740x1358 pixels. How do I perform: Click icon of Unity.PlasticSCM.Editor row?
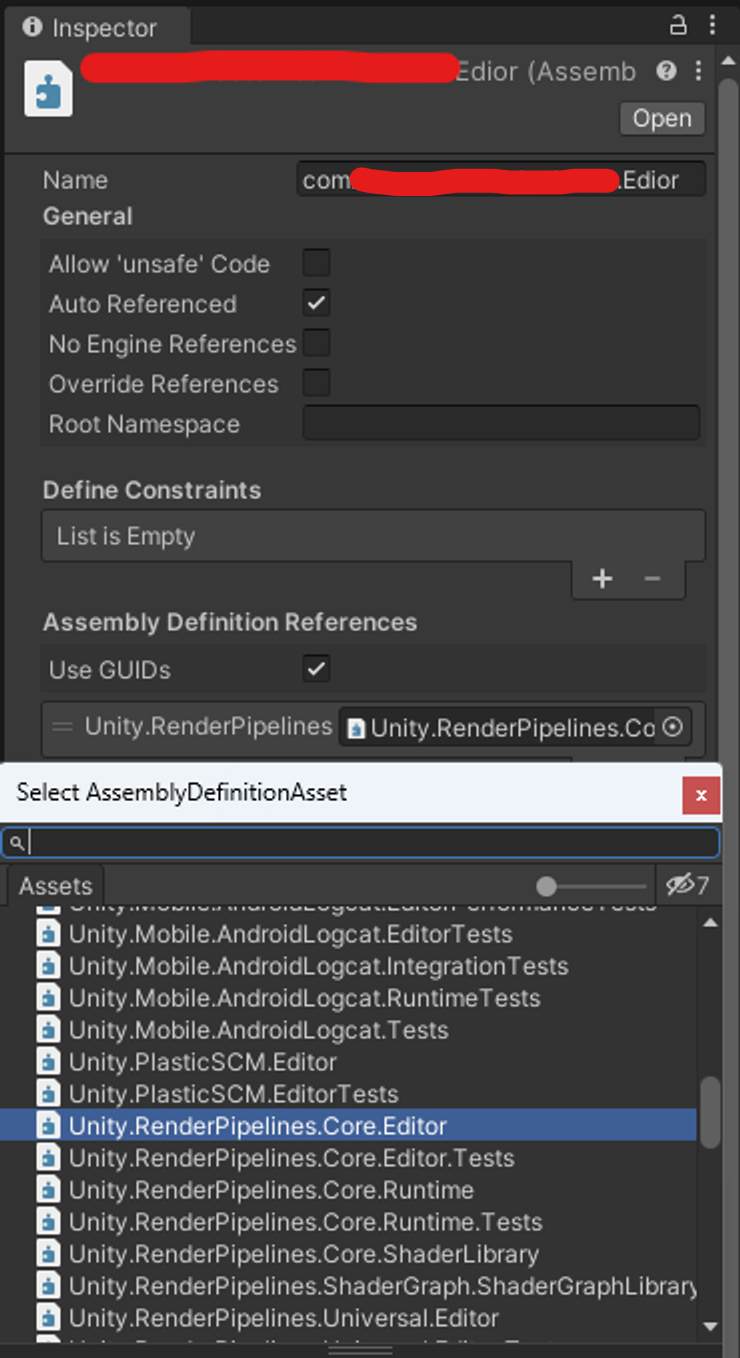click(48, 1062)
